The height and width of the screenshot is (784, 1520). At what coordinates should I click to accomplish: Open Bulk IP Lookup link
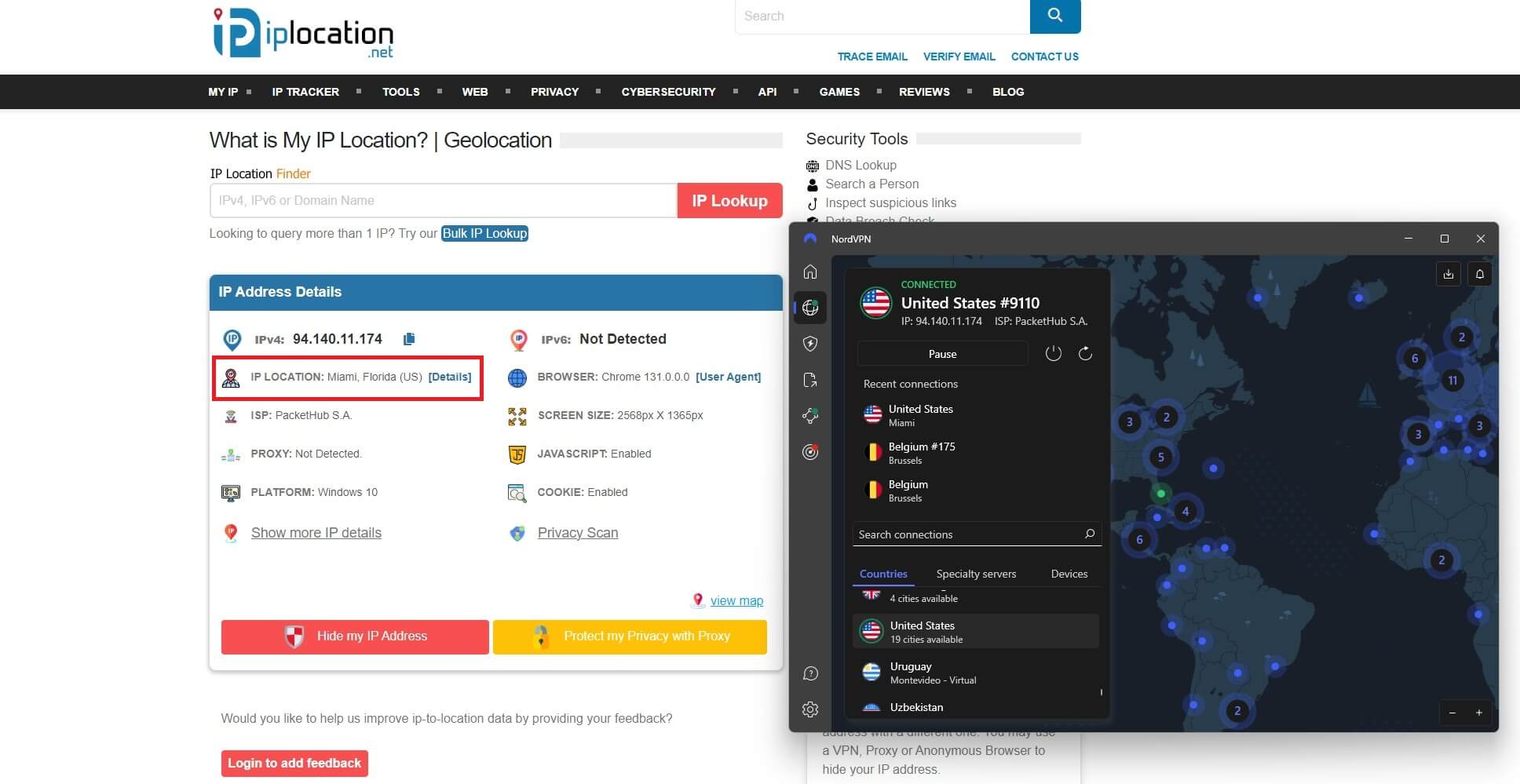[x=484, y=233]
